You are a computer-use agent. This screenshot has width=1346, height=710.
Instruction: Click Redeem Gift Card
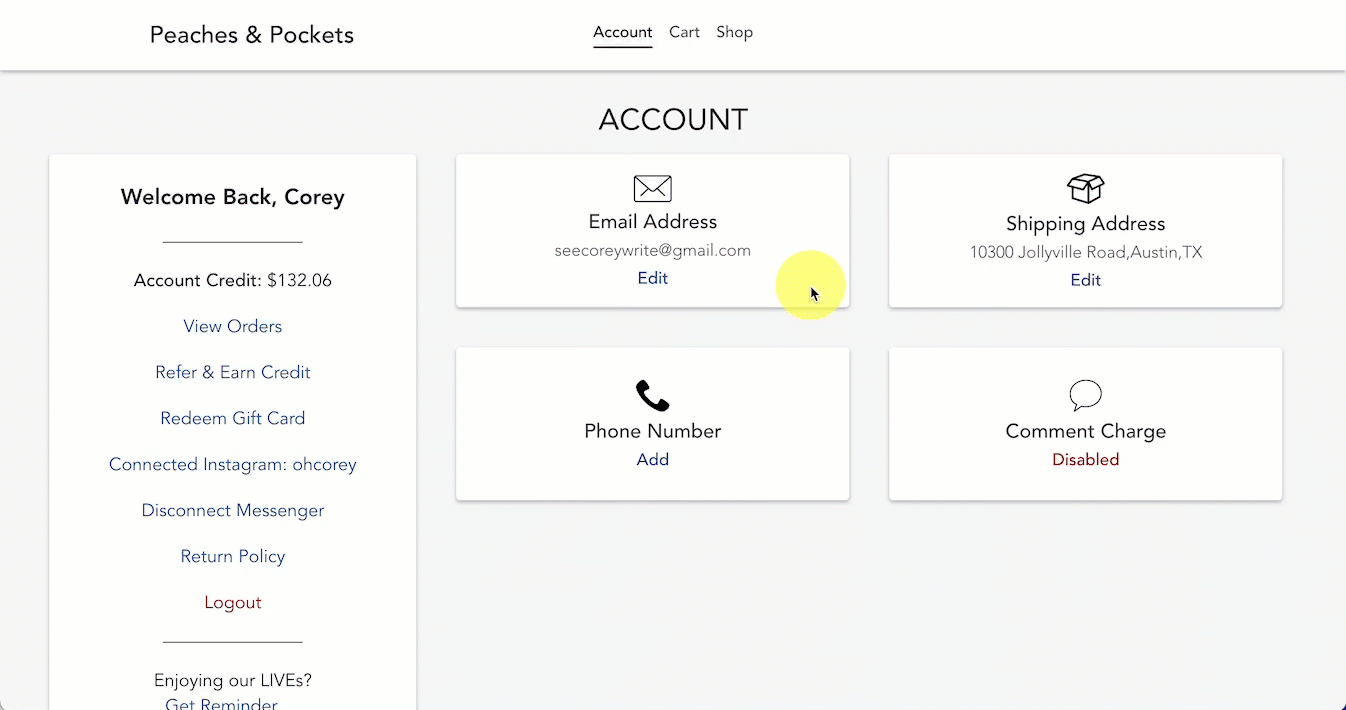click(232, 418)
